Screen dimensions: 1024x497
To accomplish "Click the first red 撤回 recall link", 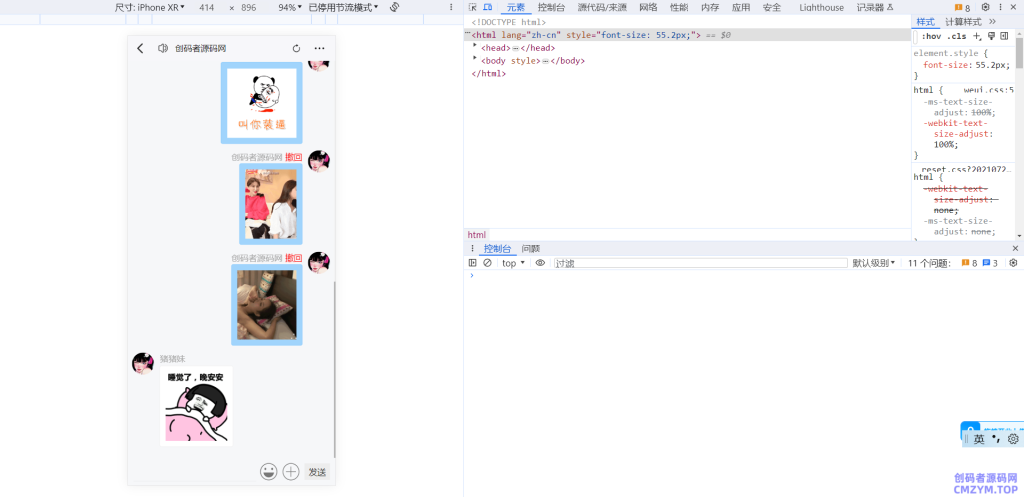I will coord(293,157).
